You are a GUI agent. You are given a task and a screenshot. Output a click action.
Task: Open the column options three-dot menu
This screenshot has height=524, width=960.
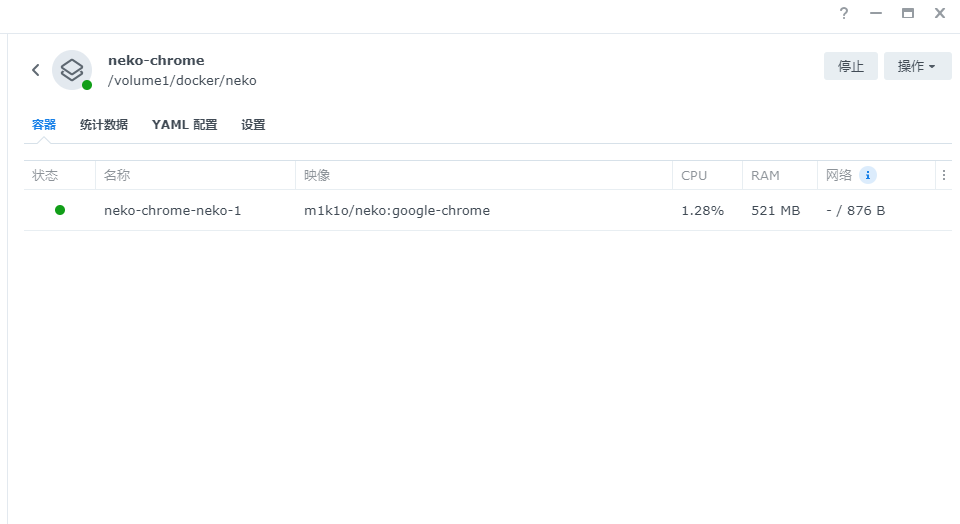(943, 175)
